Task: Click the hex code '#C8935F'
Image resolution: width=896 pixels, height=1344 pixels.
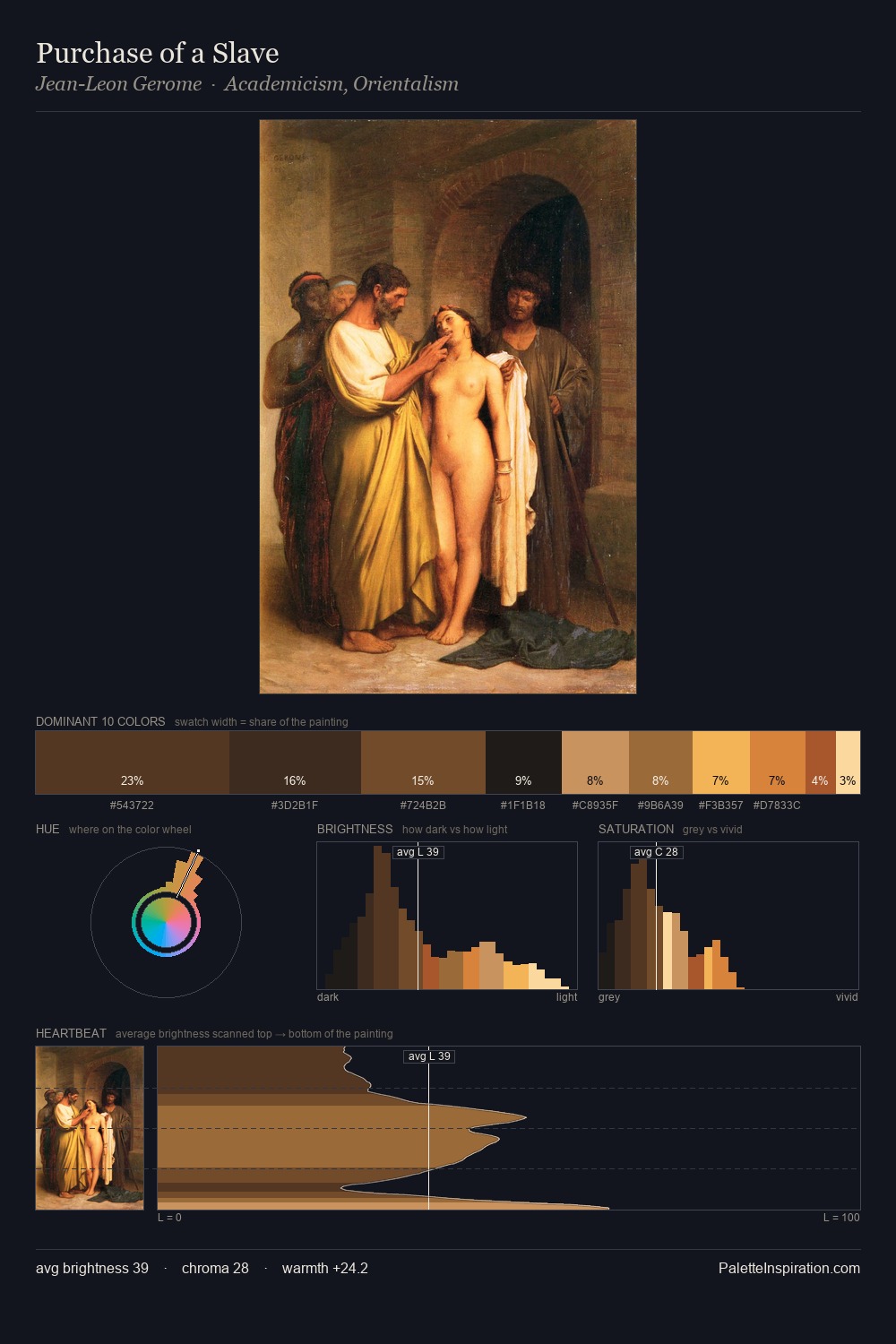Action: 595,806
